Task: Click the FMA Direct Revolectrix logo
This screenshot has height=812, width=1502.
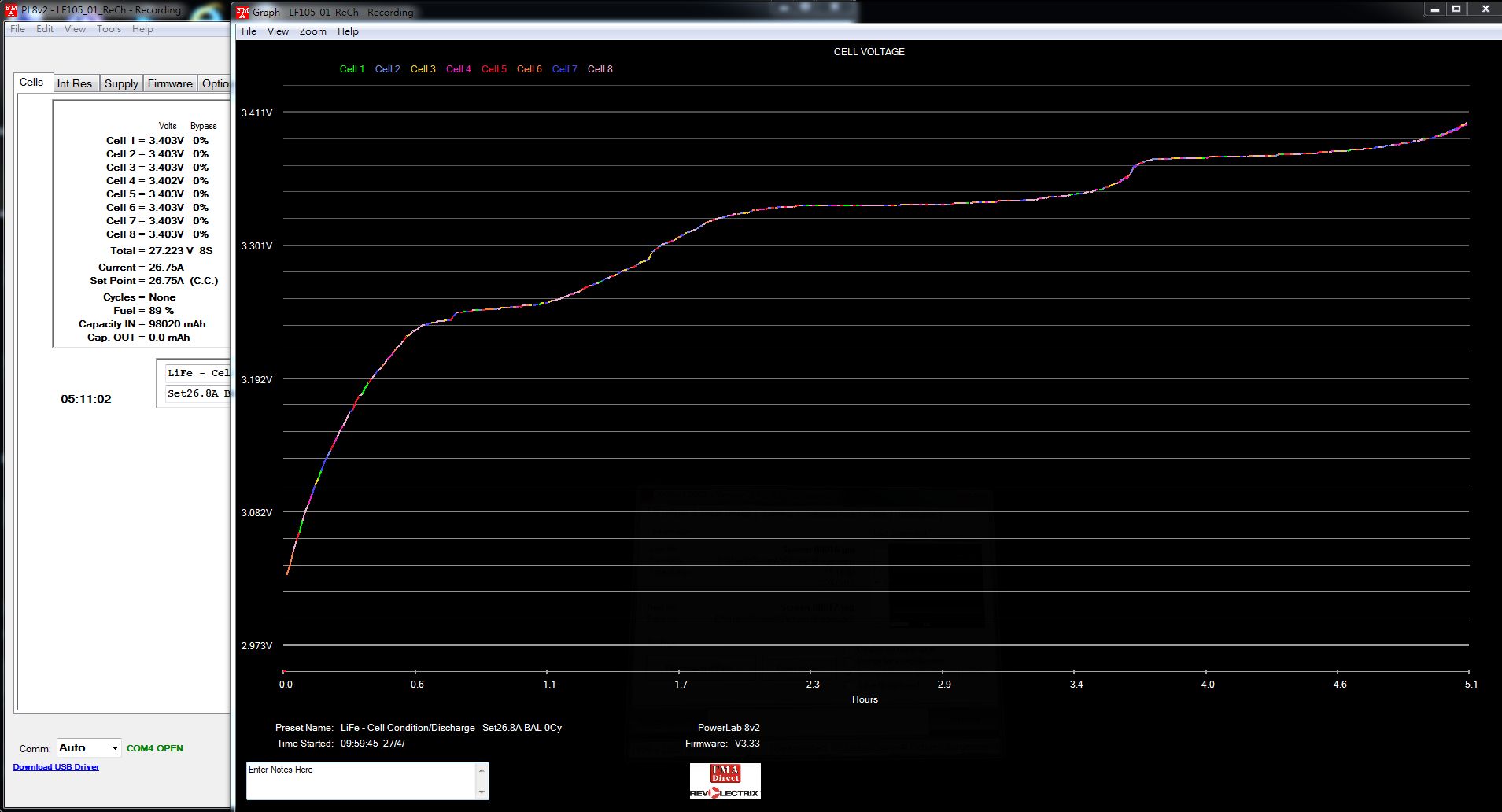Action: click(x=725, y=781)
